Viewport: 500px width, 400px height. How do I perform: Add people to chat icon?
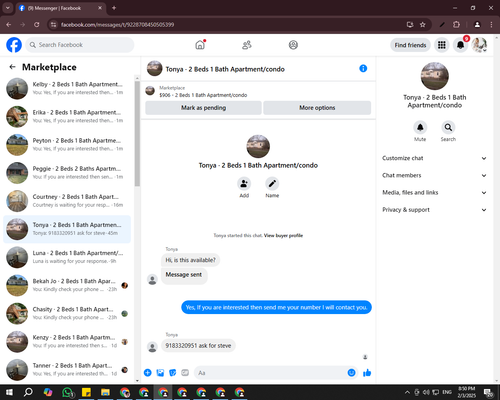(x=244, y=183)
